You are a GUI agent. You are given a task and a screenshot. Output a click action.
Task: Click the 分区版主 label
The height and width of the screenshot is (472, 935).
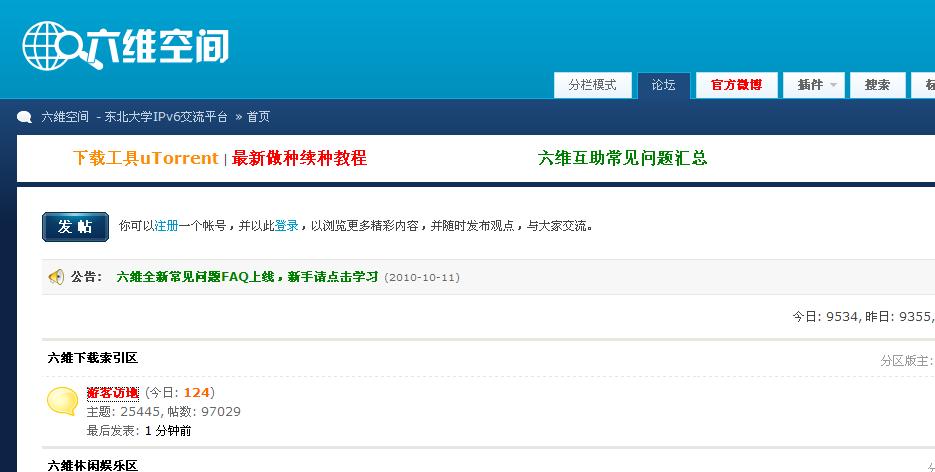point(906,361)
